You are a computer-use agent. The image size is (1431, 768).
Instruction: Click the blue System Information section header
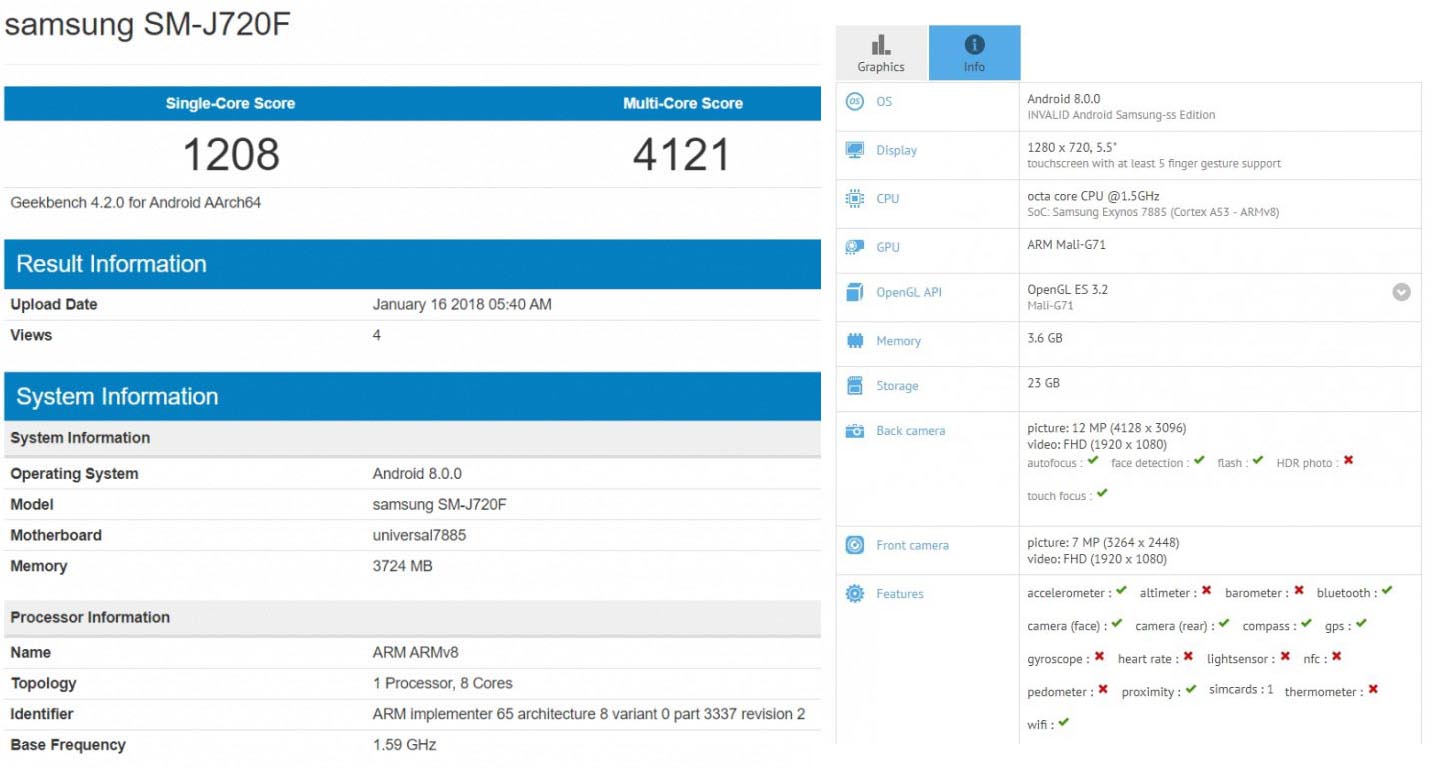click(x=412, y=396)
